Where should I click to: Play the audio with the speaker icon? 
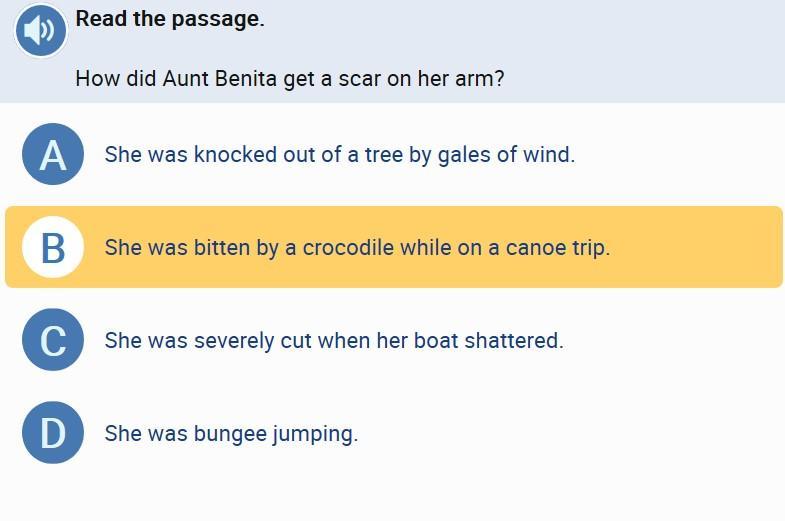point(40,31)
